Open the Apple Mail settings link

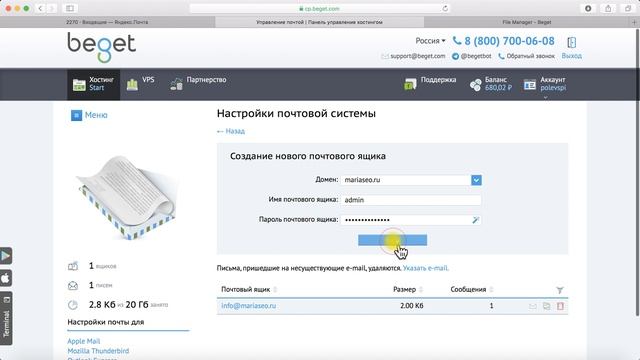(x=84, y=341)
